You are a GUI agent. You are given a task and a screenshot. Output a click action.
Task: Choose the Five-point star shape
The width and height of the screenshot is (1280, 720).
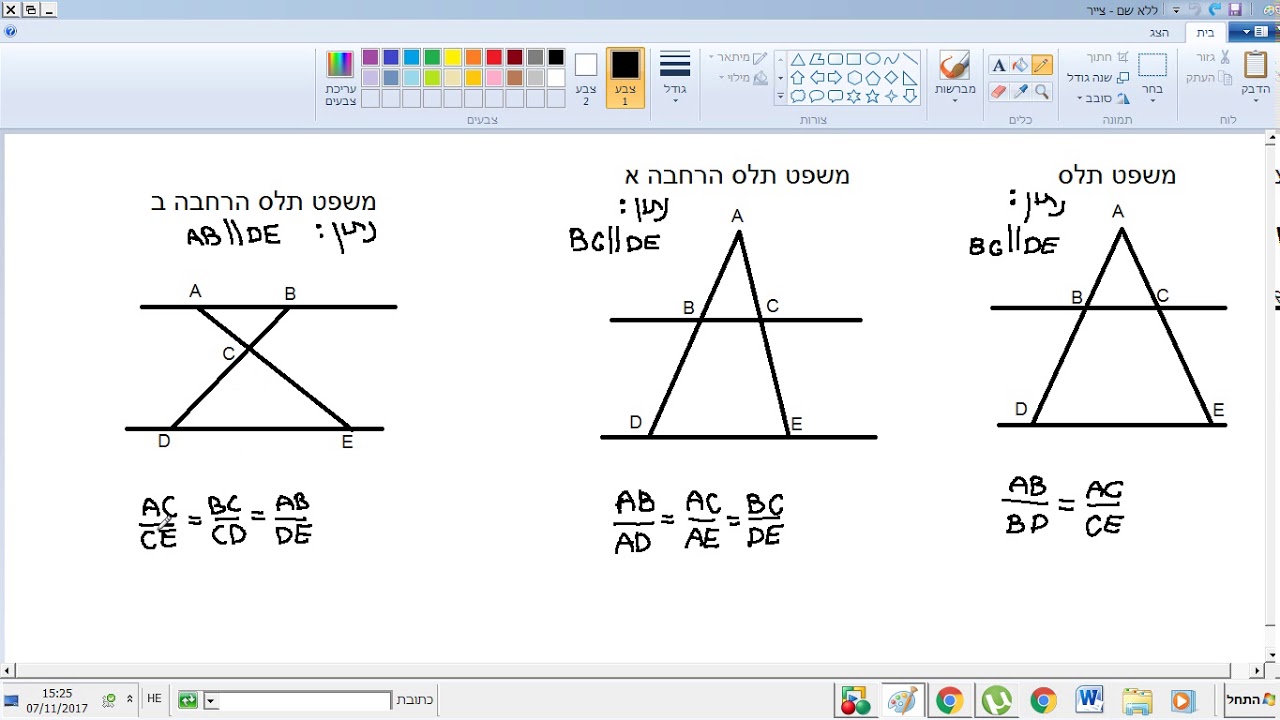coord(872,96)
